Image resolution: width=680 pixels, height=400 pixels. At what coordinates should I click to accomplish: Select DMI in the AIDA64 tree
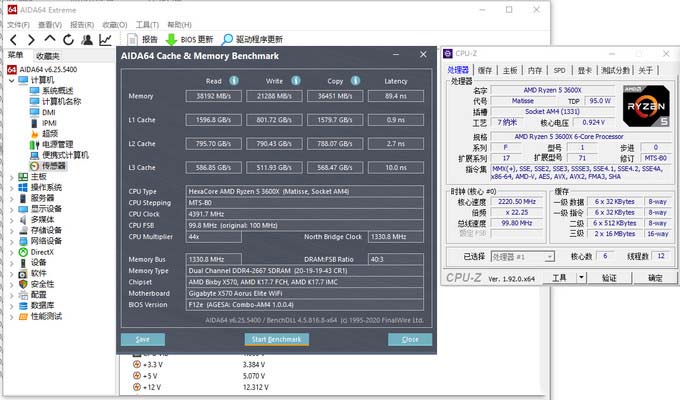coord(42,112)
